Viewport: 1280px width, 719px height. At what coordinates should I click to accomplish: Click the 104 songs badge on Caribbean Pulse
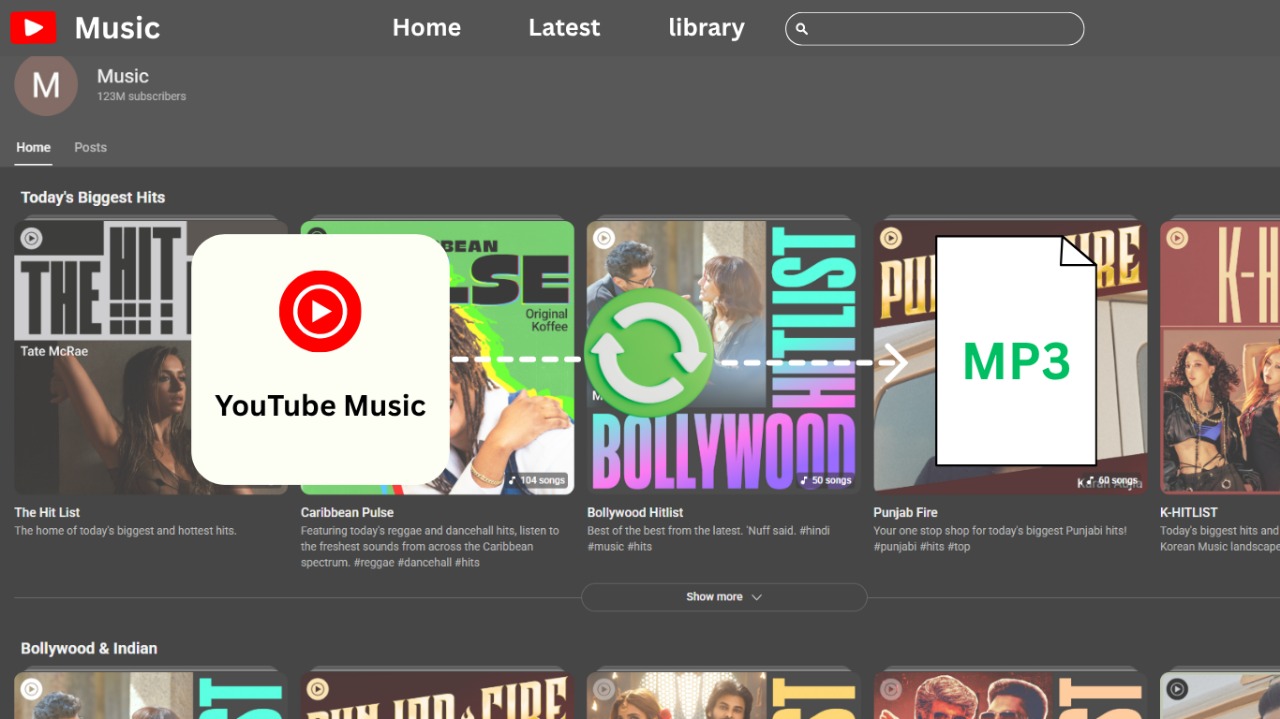pos(537,480)
